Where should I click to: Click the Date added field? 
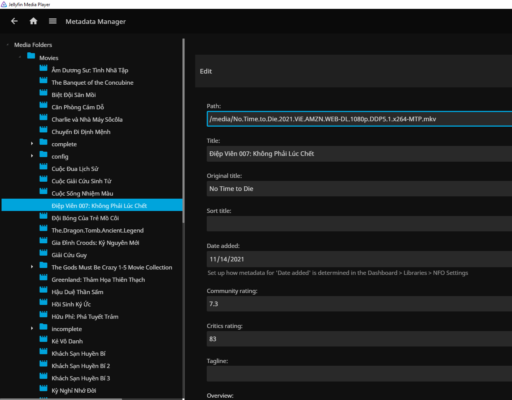coord(359,259)
